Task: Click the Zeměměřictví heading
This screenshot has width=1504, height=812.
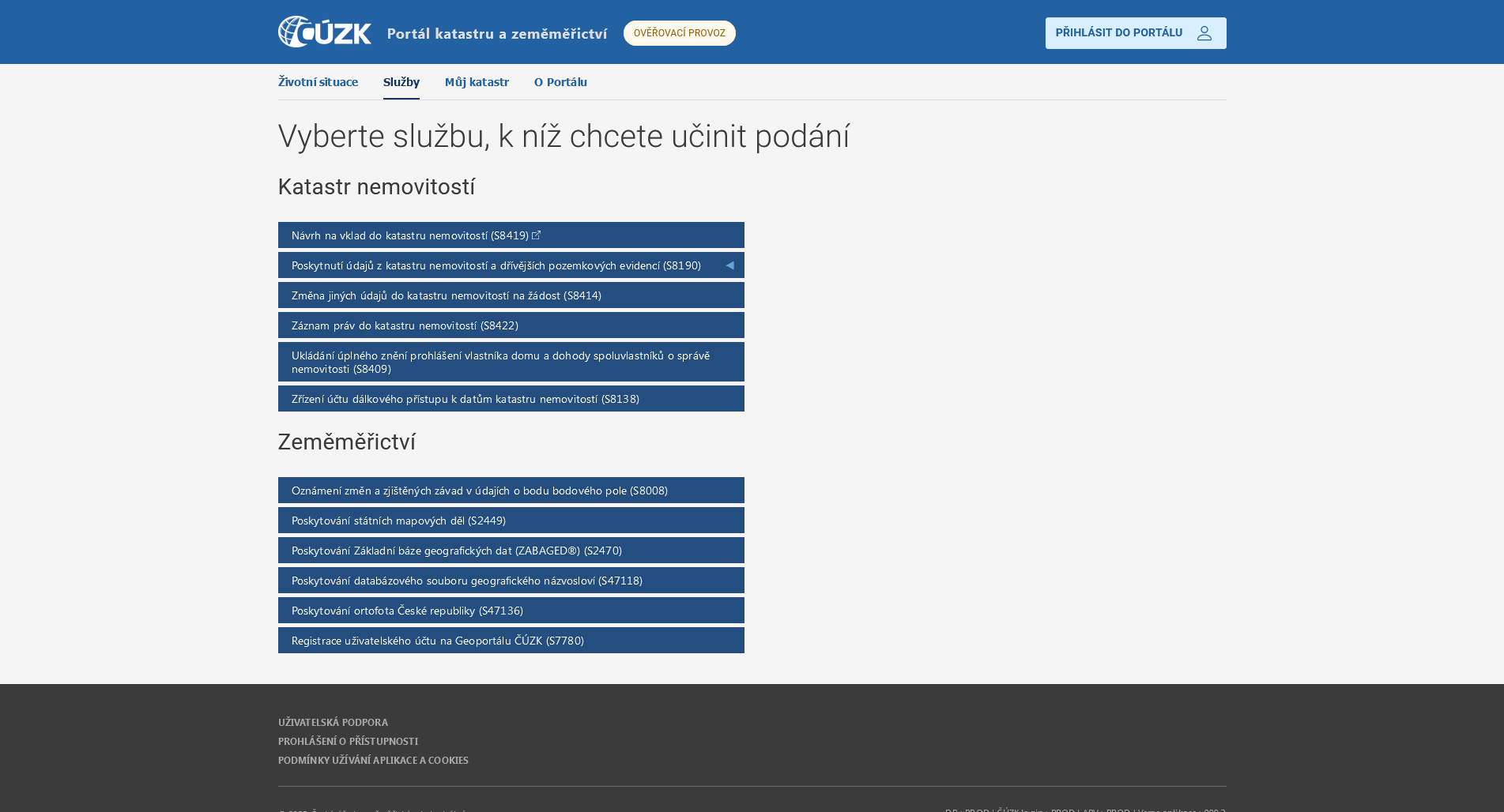Action: click(347, 442)
